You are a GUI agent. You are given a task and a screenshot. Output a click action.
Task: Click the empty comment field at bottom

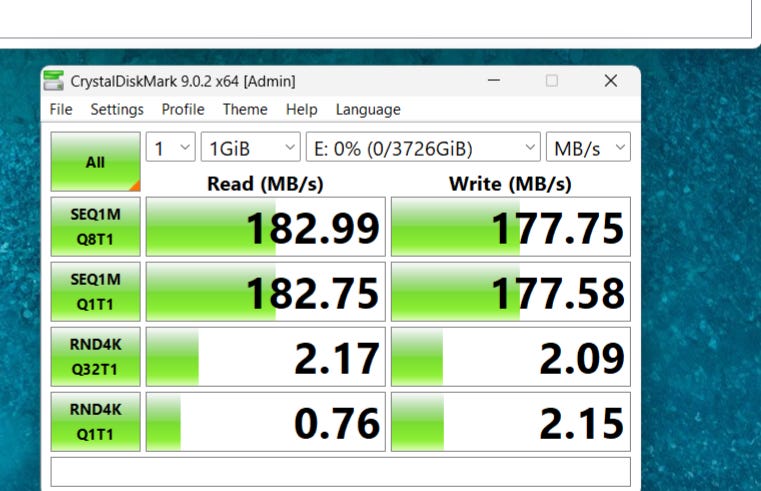341,472
